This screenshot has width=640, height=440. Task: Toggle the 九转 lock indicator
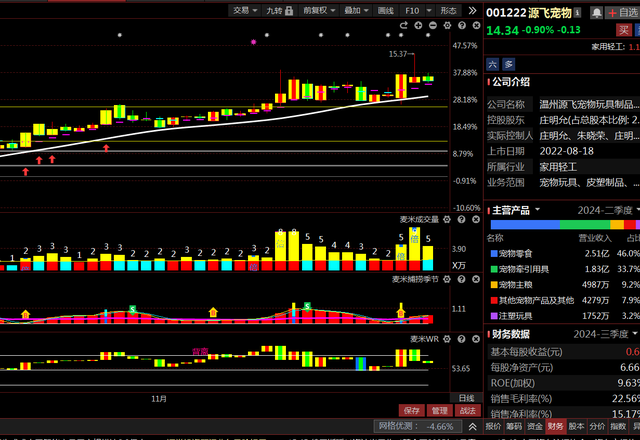click(x=273, y=10)
